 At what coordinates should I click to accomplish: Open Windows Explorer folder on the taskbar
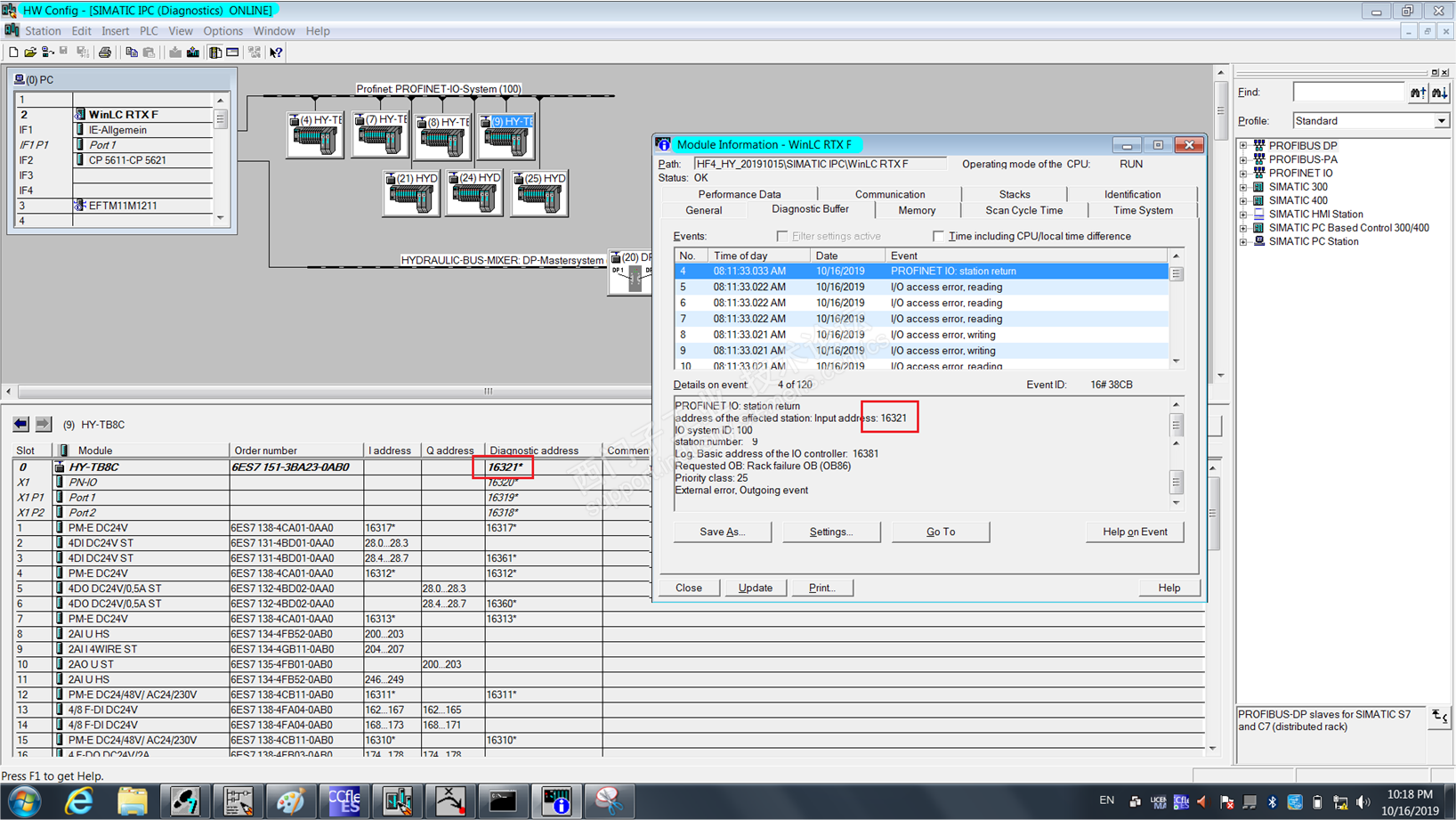coord(132,801)
